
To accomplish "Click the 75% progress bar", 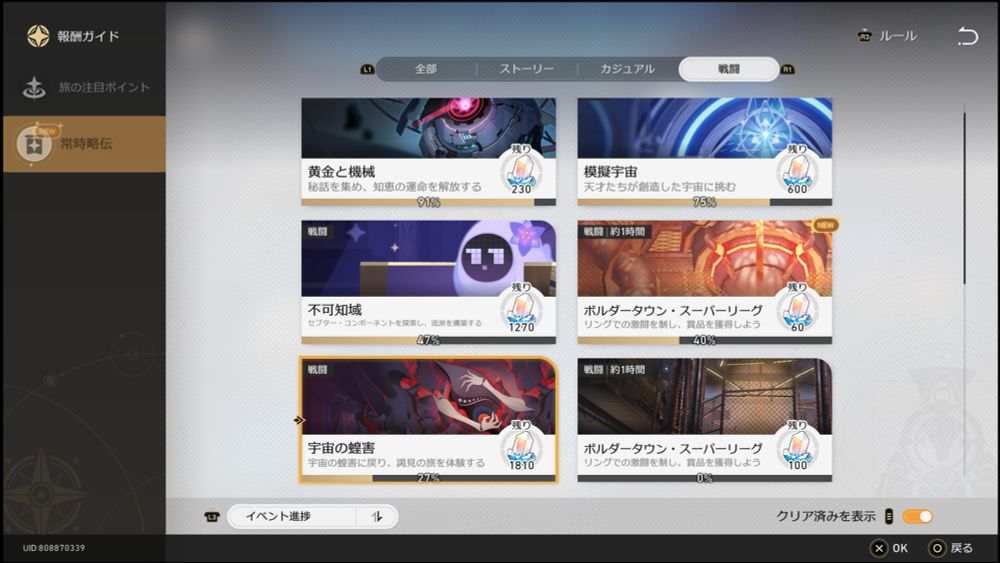I will click(704, 202).
